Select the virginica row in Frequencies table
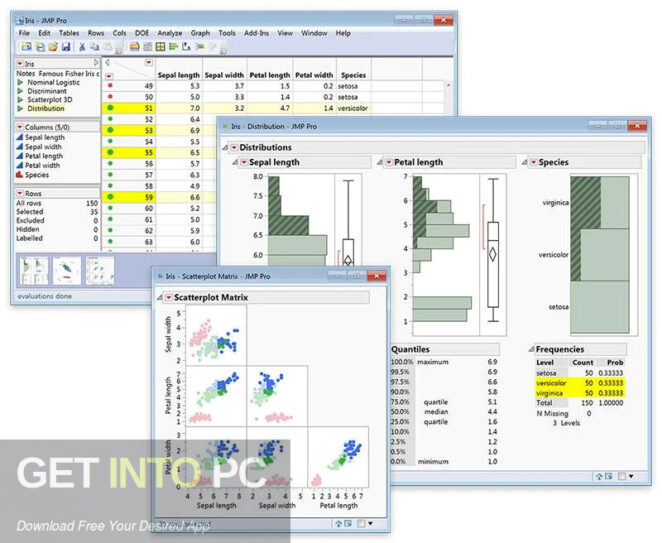Screen dimensions: 662x543 coord(580,393)
